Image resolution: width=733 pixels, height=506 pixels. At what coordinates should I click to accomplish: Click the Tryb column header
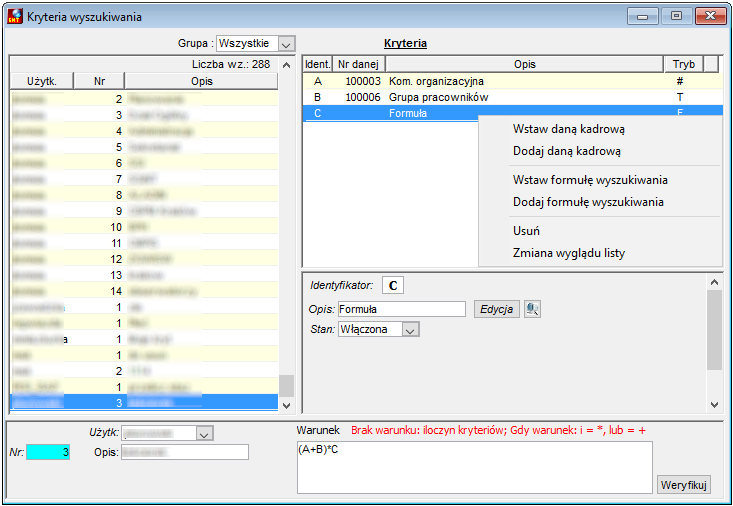[x=683, y=64]
